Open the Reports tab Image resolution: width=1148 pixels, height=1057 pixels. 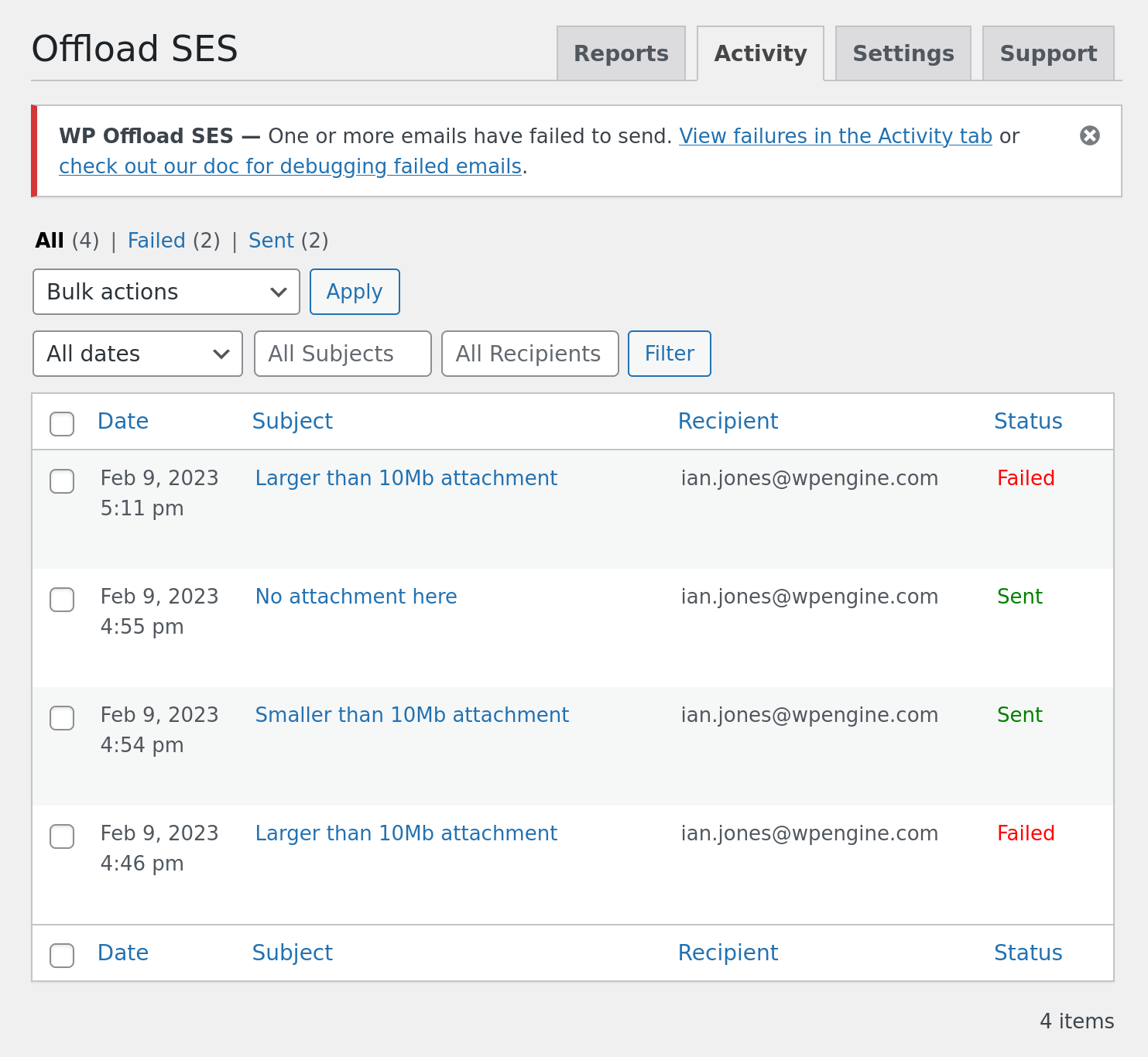(x=621, y=53)
